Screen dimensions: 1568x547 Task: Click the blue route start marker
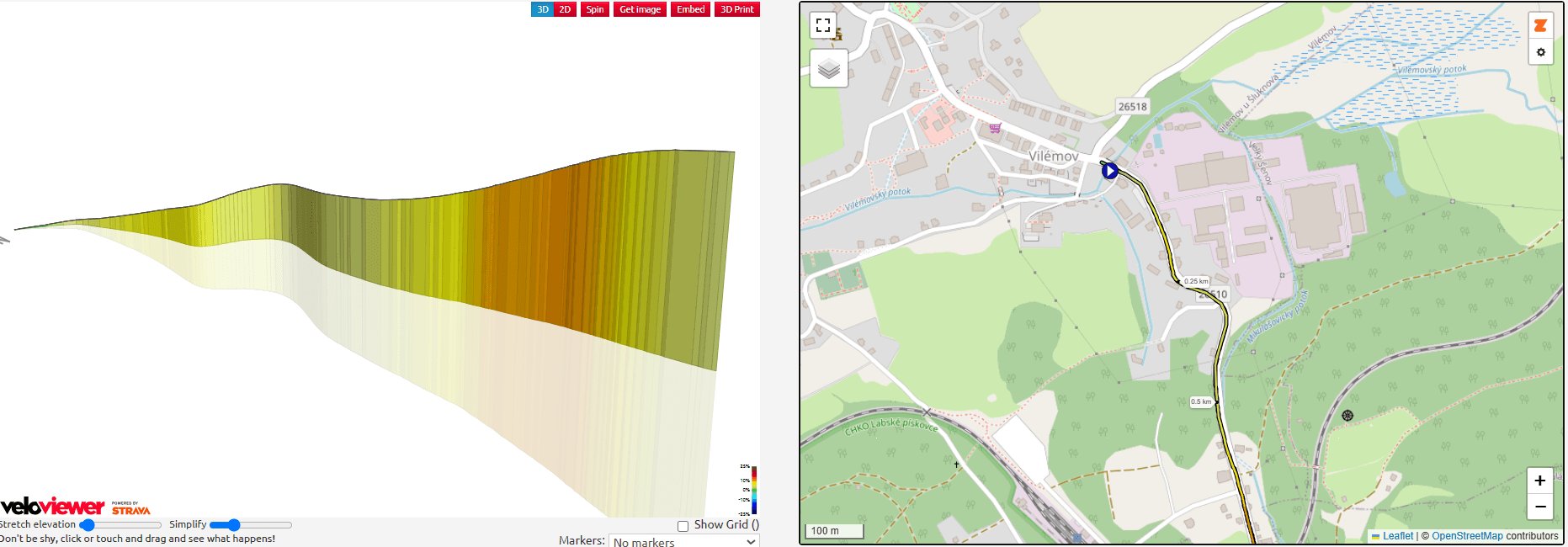click(1109, 171)
